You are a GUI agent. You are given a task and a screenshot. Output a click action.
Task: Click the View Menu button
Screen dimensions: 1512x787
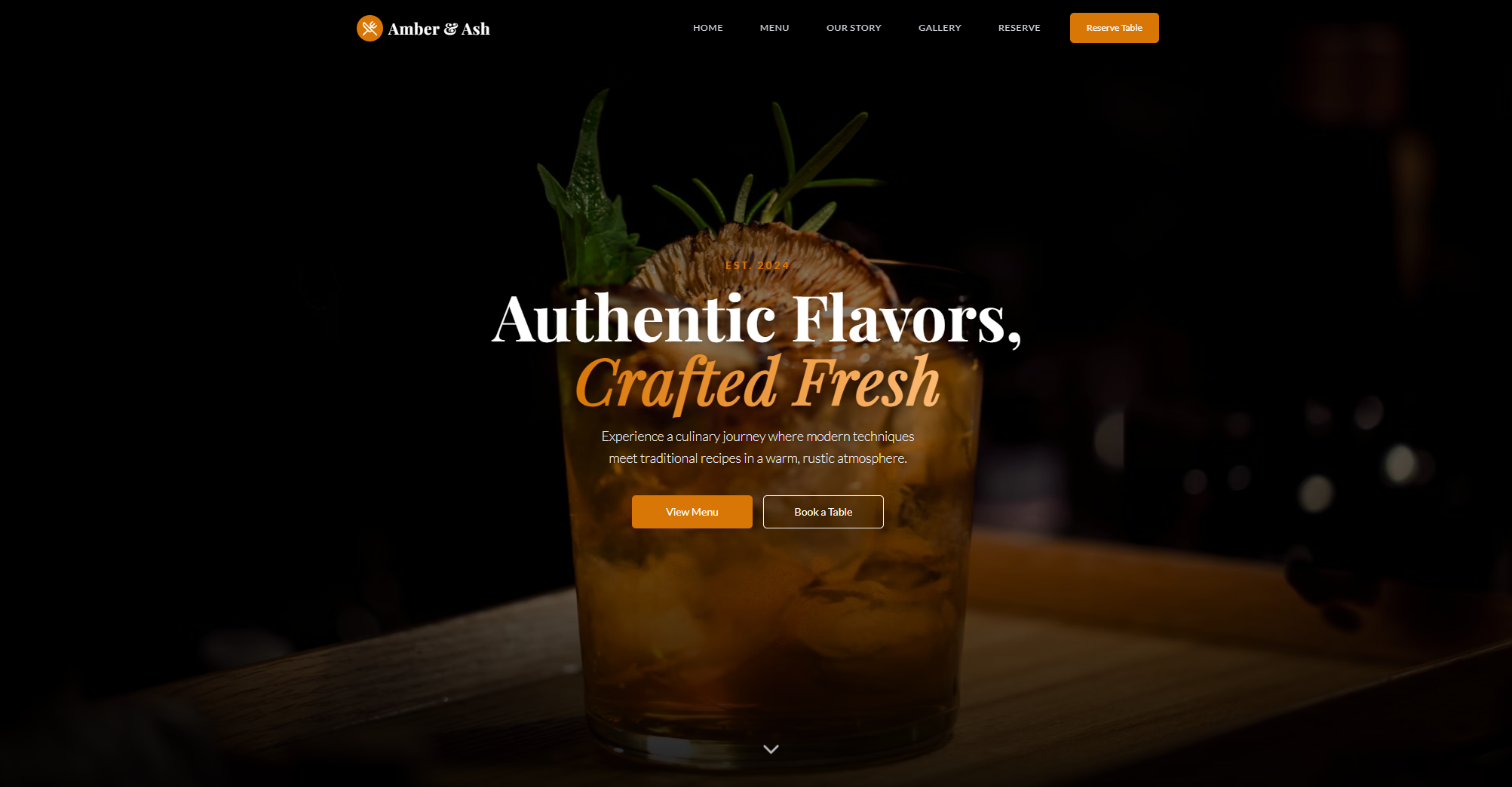[x=692, y=512]
